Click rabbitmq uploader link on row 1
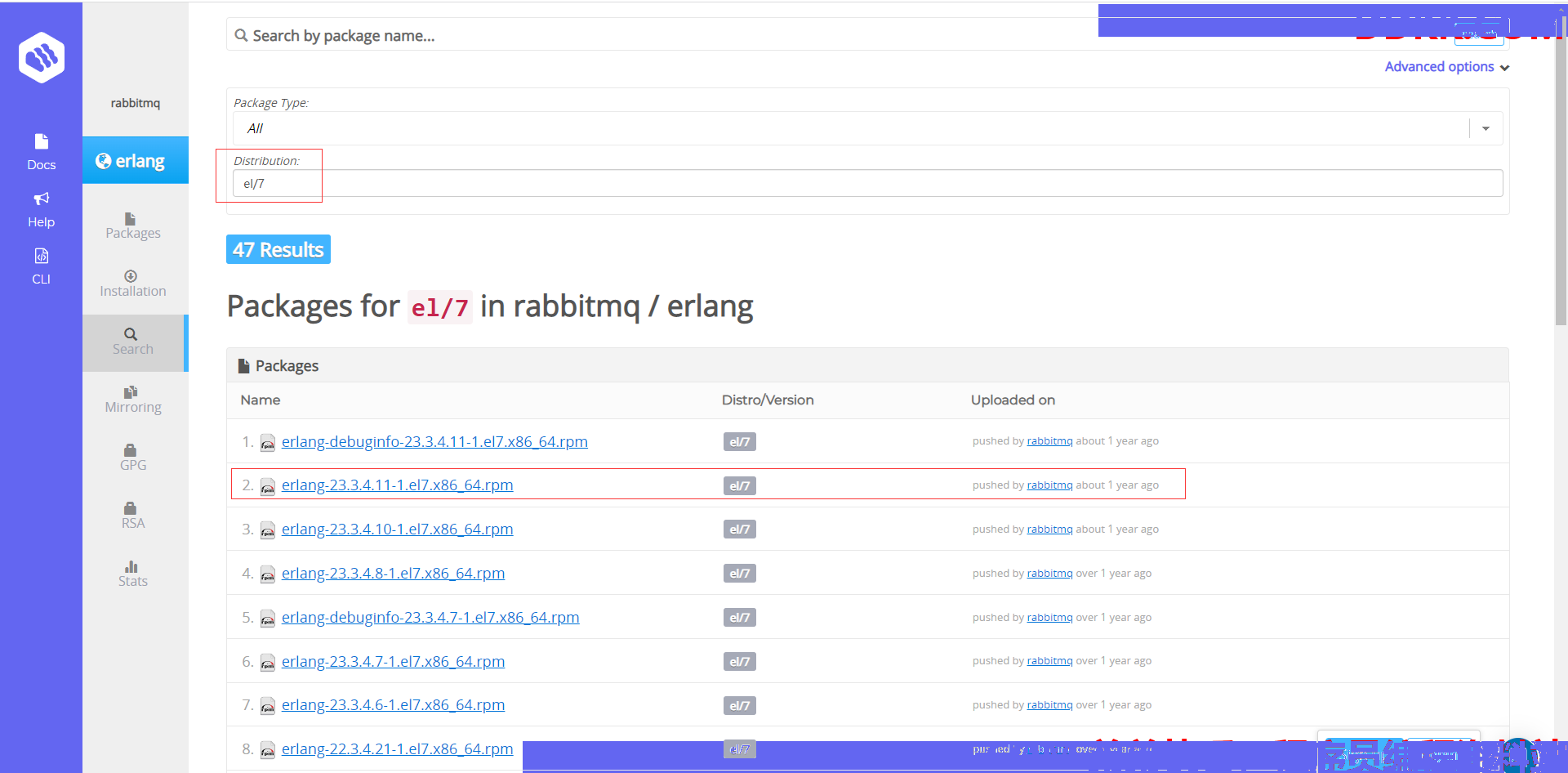The width and height of the screenshot is (1568, 773). (x=1049, y=441)
